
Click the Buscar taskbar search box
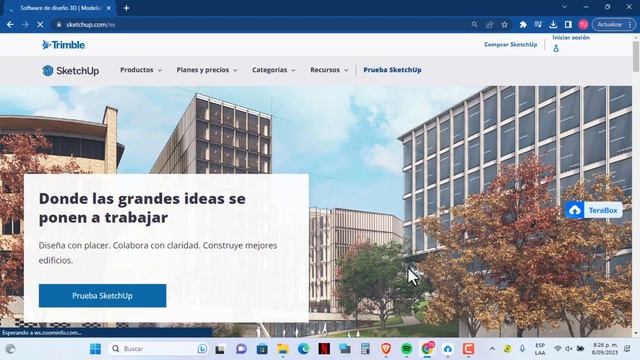[159, 349]
